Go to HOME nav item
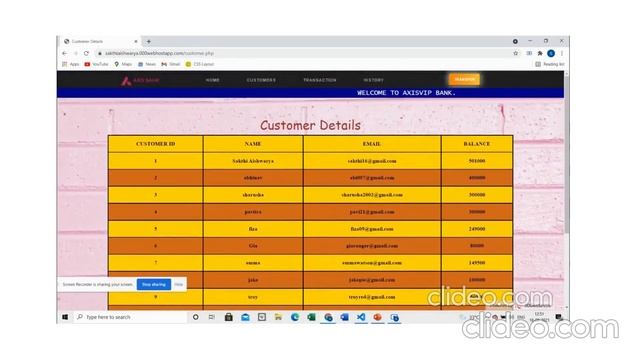The width and height of the screenshot is (640, 360). [213, 80]
